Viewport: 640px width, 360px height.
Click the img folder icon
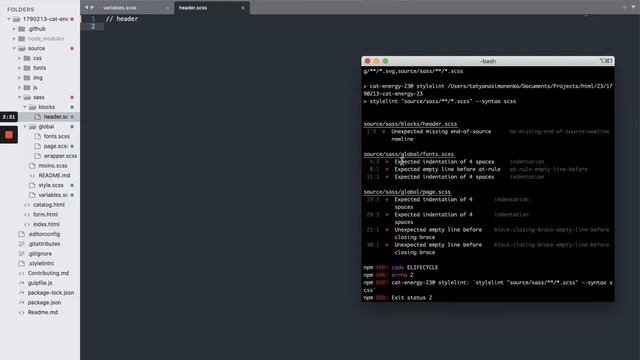[x=27, y=78]
